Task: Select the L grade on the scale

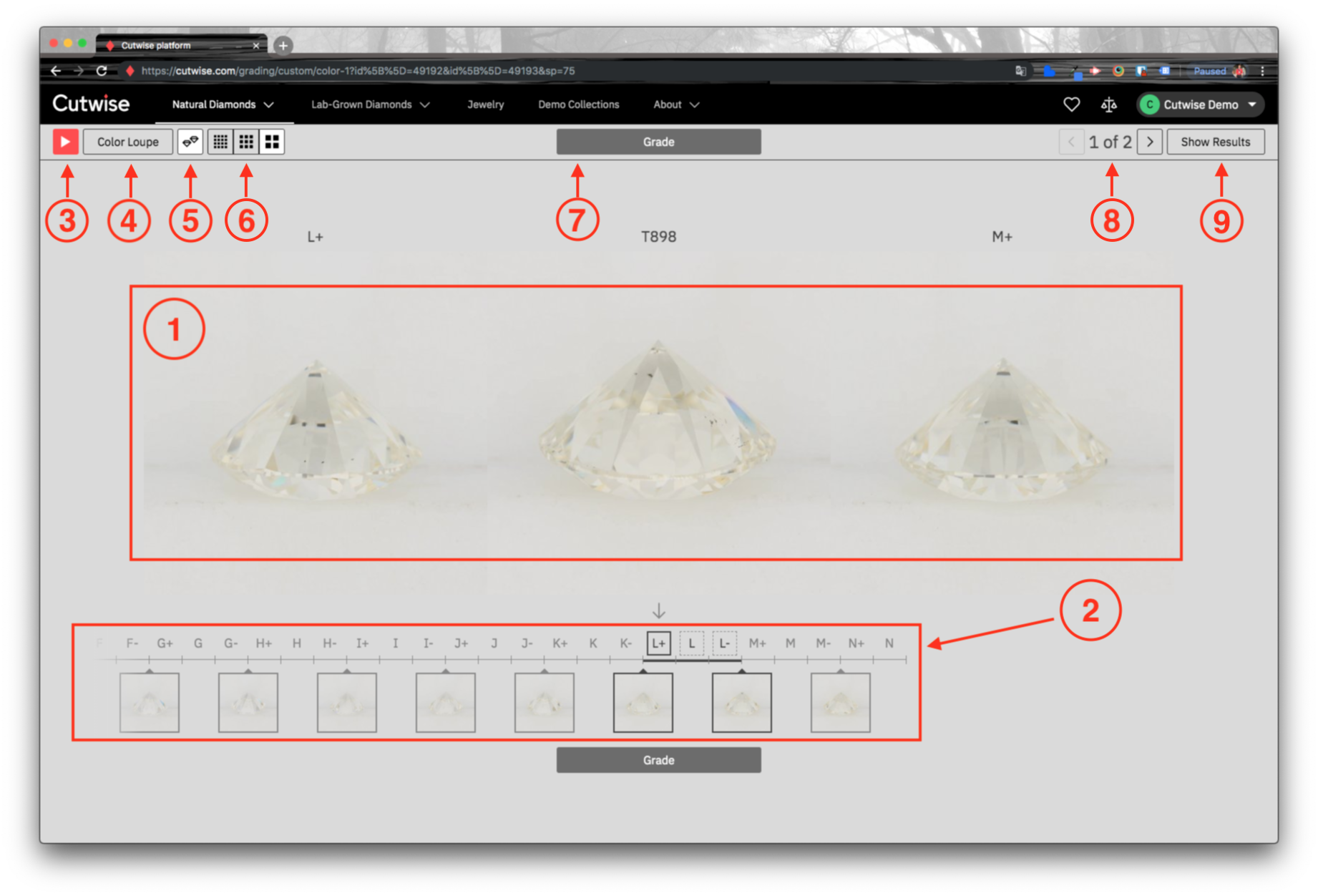Action: pos(691,643)
